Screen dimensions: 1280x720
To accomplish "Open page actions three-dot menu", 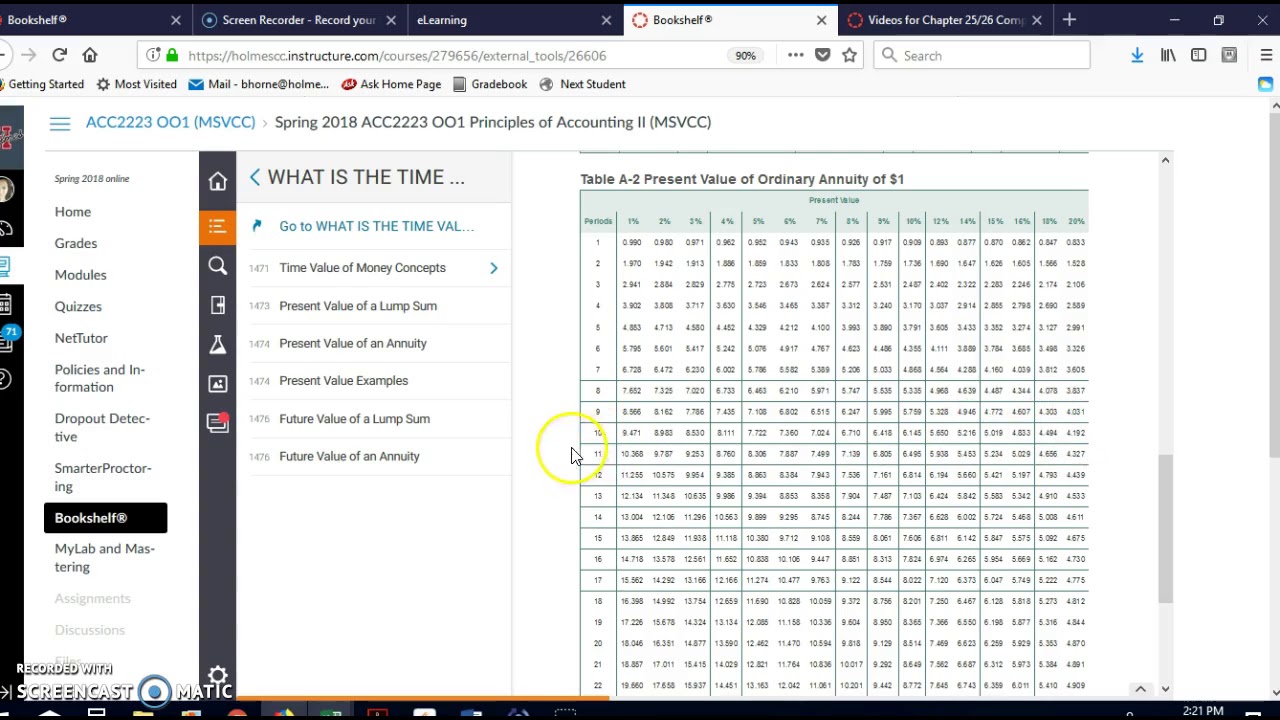I will [x=795, y=55].
